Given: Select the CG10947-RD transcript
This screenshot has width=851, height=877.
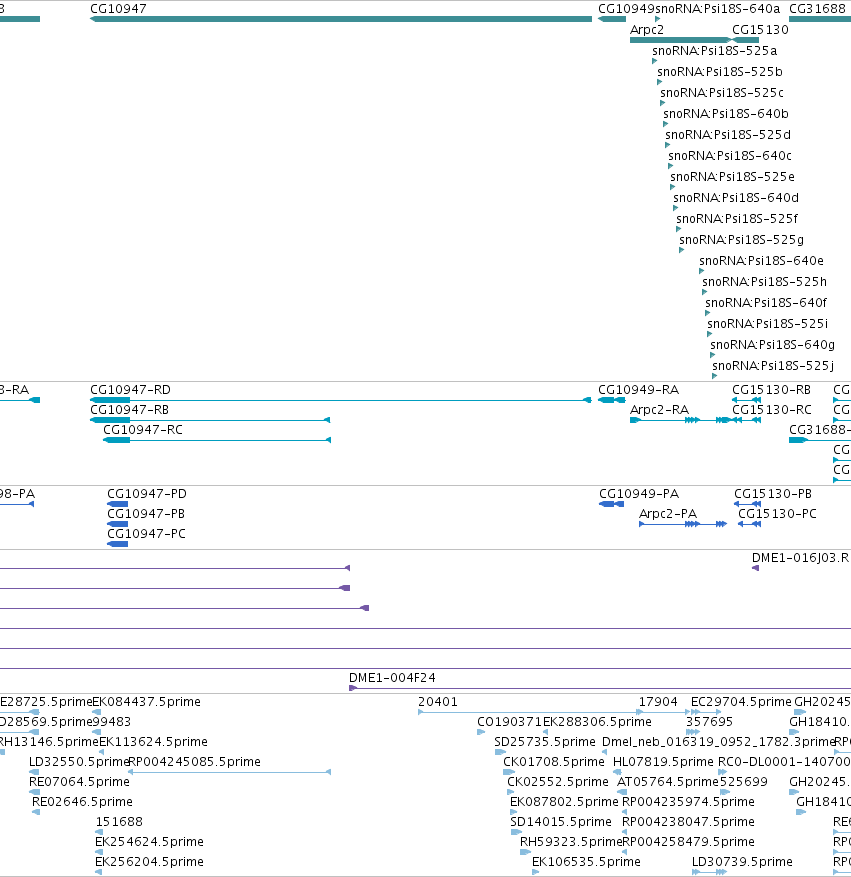Looking at the screenshot, I should click(341, 400).
